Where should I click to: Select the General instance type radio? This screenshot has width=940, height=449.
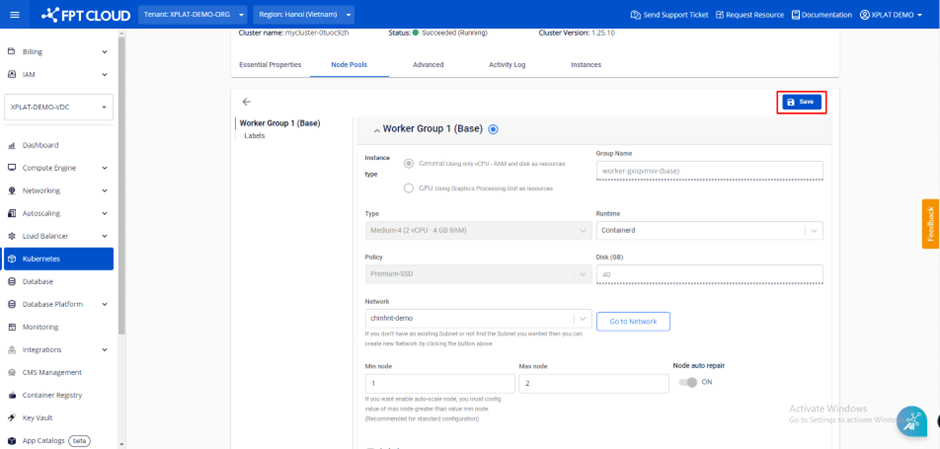tap(409, 163)
